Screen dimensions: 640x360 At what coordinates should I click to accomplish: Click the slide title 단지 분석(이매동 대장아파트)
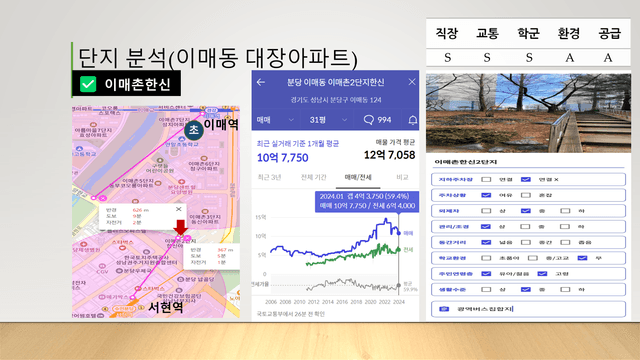[217, 58]
